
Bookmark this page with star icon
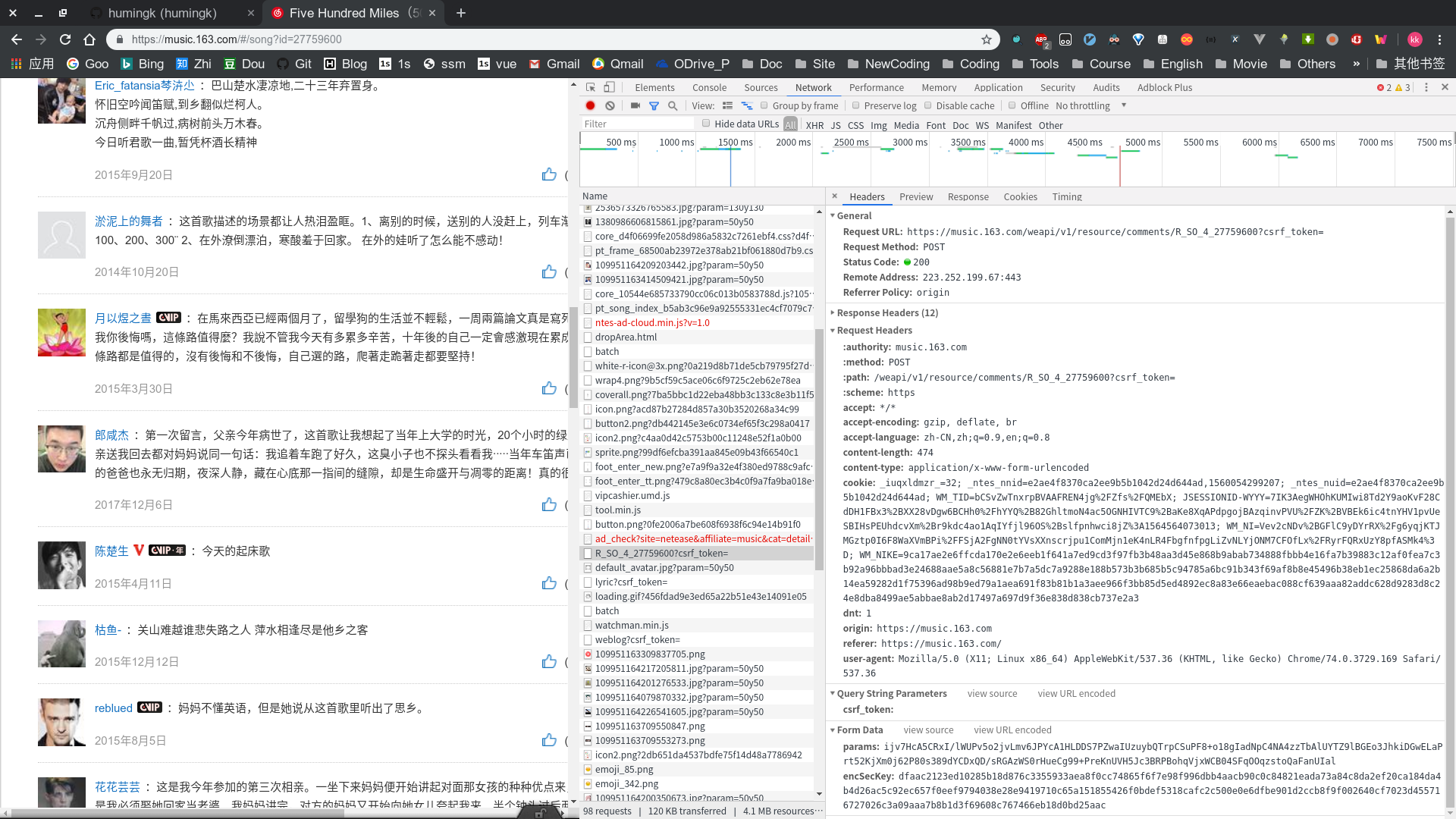(986, 39)
